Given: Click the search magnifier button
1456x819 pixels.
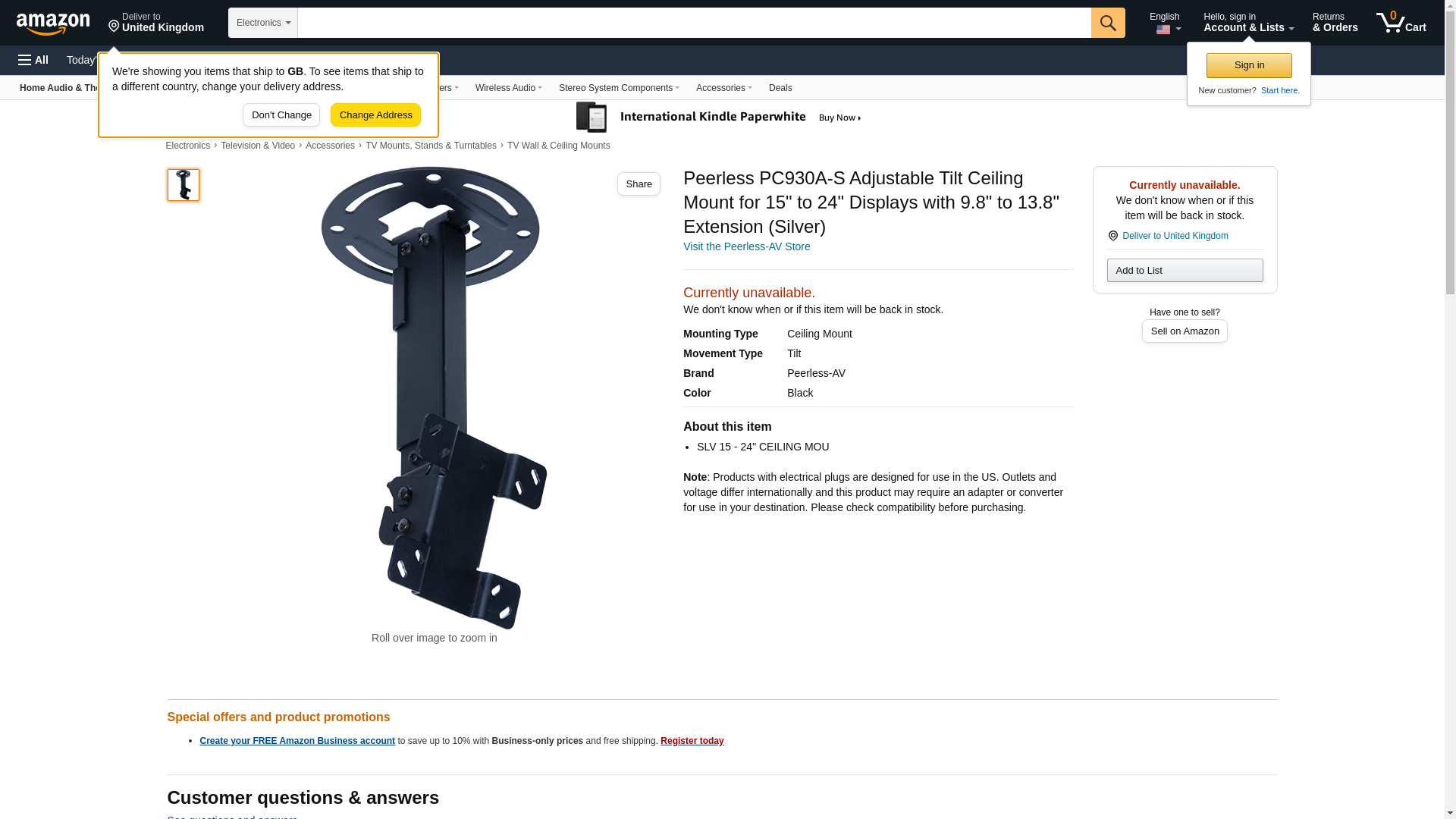Looking at the screenshot, I should click(1108, 23).
